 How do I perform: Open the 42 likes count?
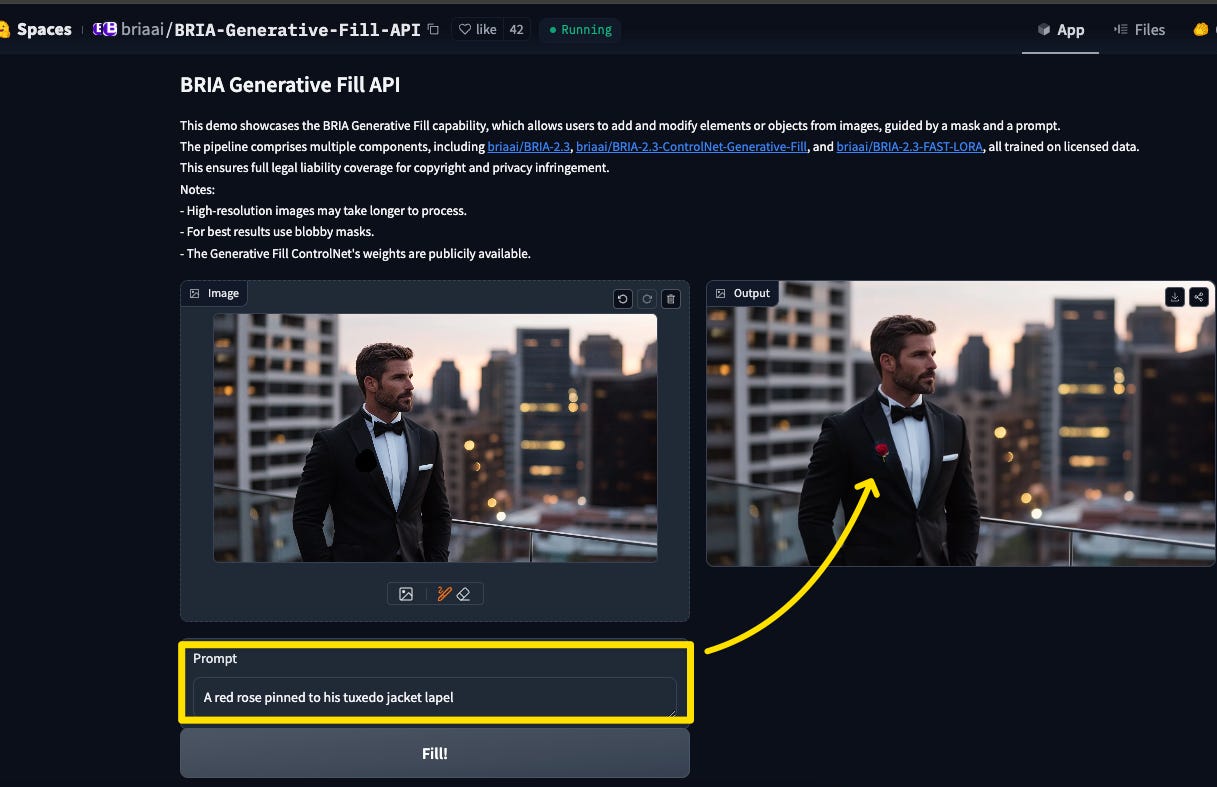click(x=516, y=30)
